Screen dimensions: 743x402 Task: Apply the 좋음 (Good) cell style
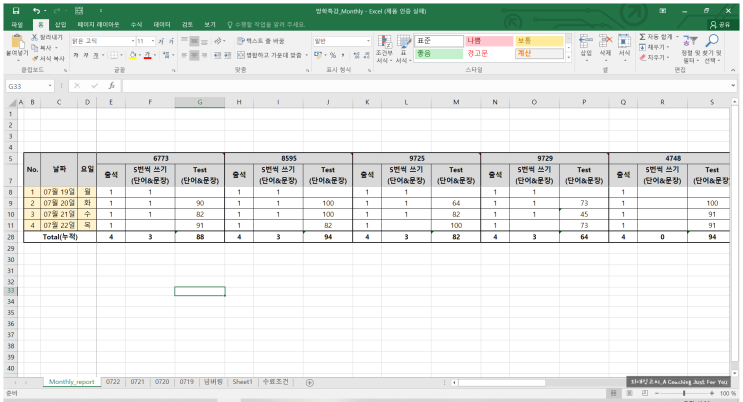click(x=439, y=54)
